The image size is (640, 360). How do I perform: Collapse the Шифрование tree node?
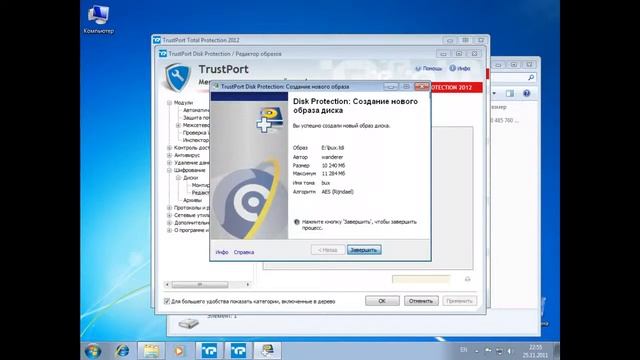pyautogui.click(x=169, y=170)
